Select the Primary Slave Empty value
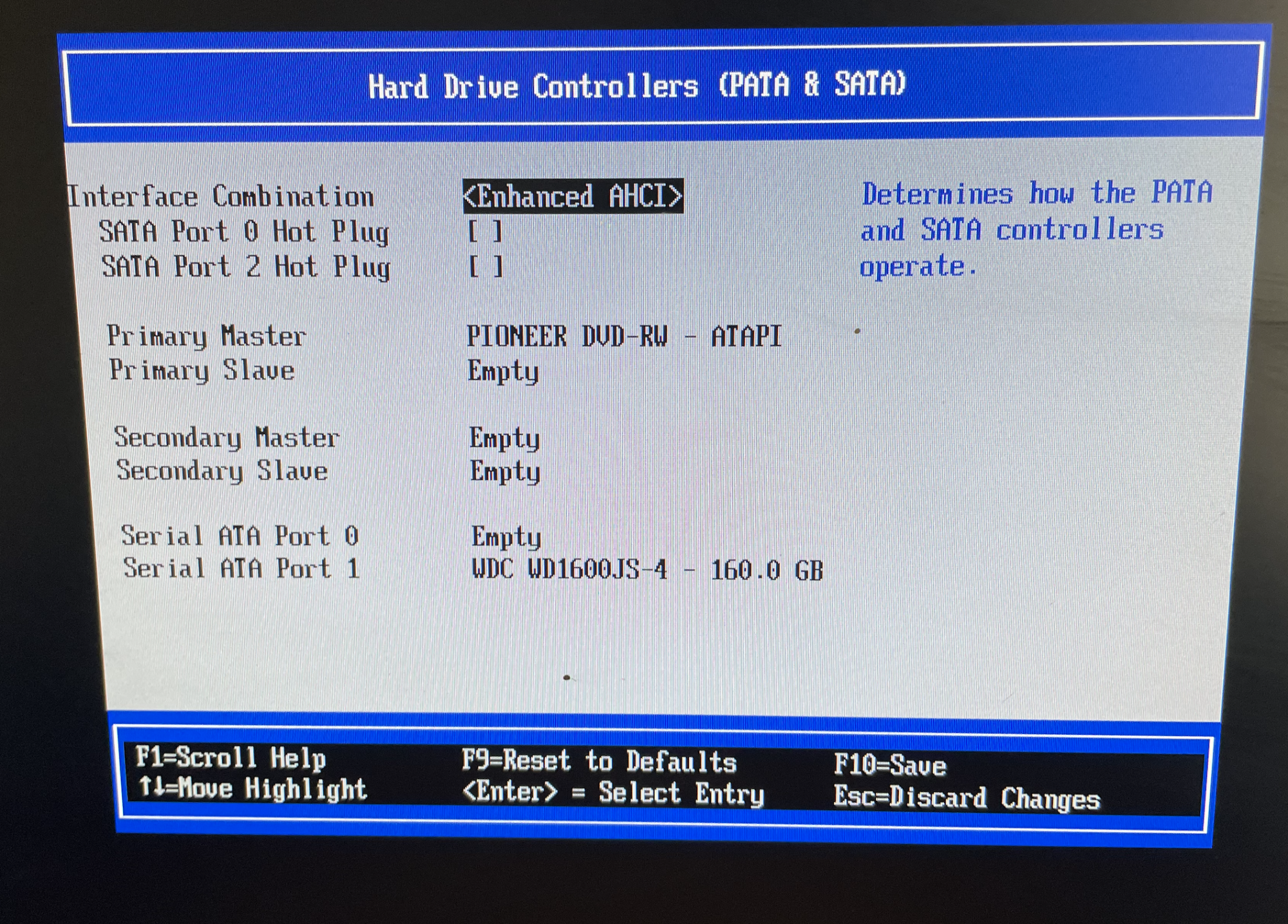This screenshot has height=924, width=1288. coord(503,371)
